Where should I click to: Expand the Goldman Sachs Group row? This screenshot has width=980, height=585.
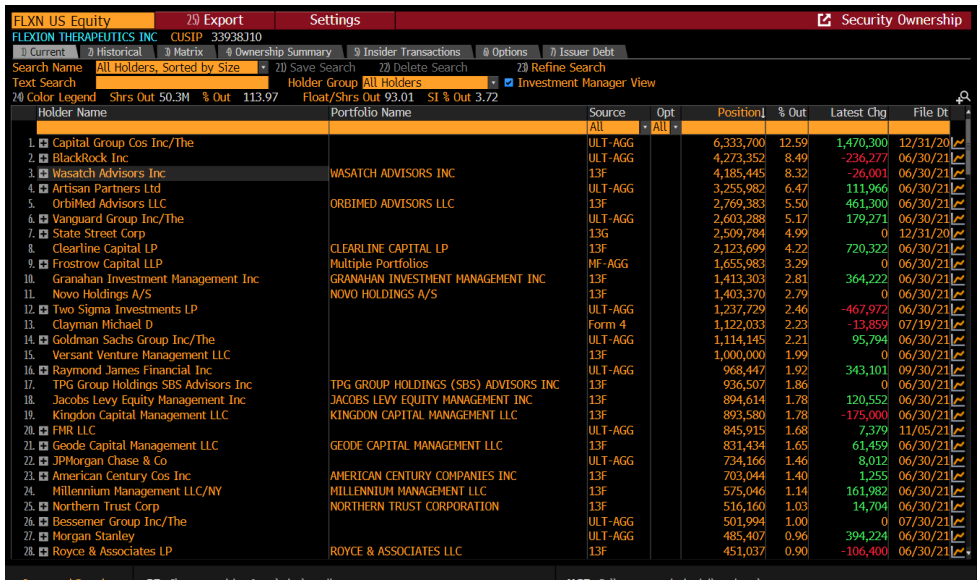click(x=44, y=340)
